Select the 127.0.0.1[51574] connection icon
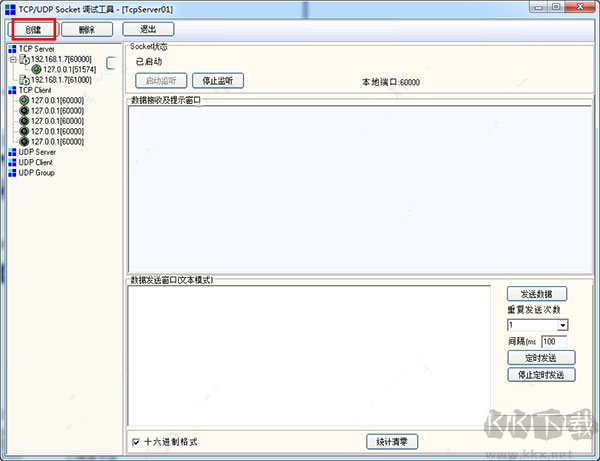Image resolution: width=600 pixels, height=461 pixels. click(36, 69)
